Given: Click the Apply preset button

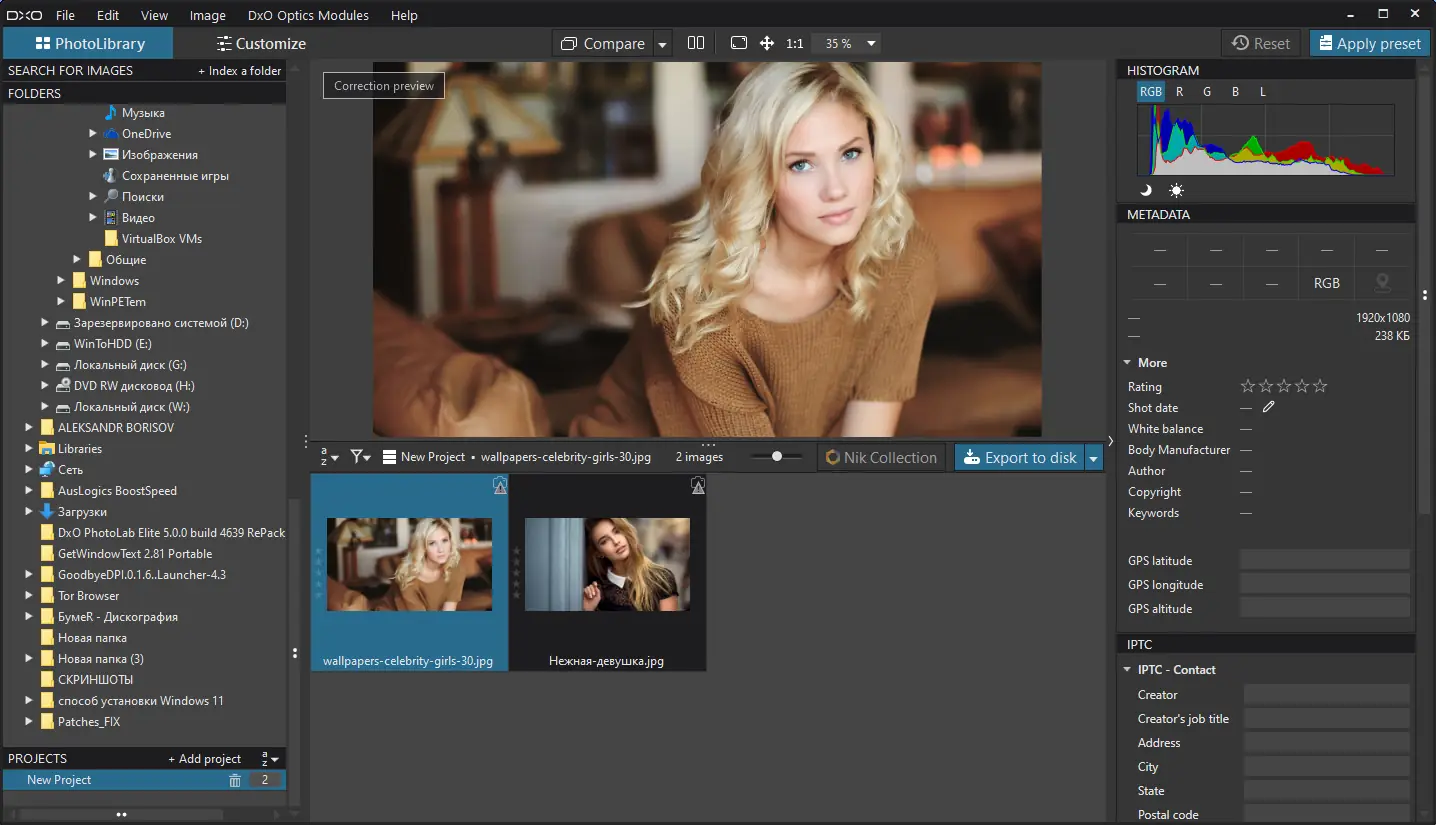Looking at the screenshot, I should pyautogui.click(x=1368, y=43).
